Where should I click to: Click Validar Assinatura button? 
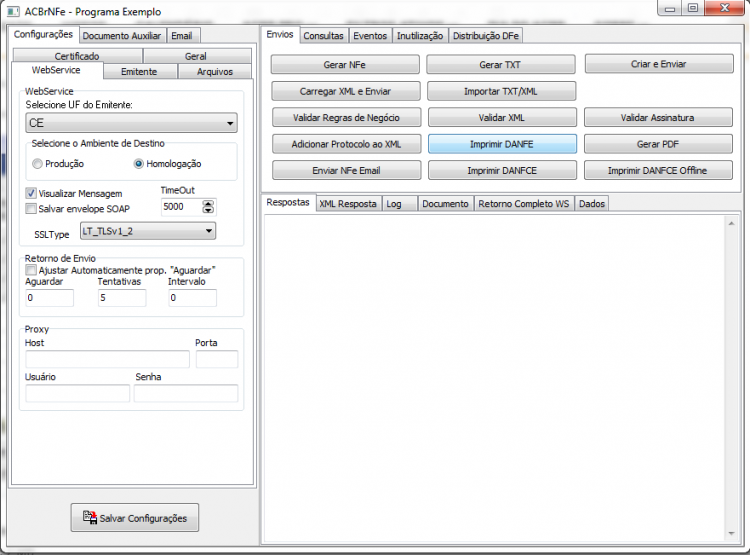[x=658, y=118]
